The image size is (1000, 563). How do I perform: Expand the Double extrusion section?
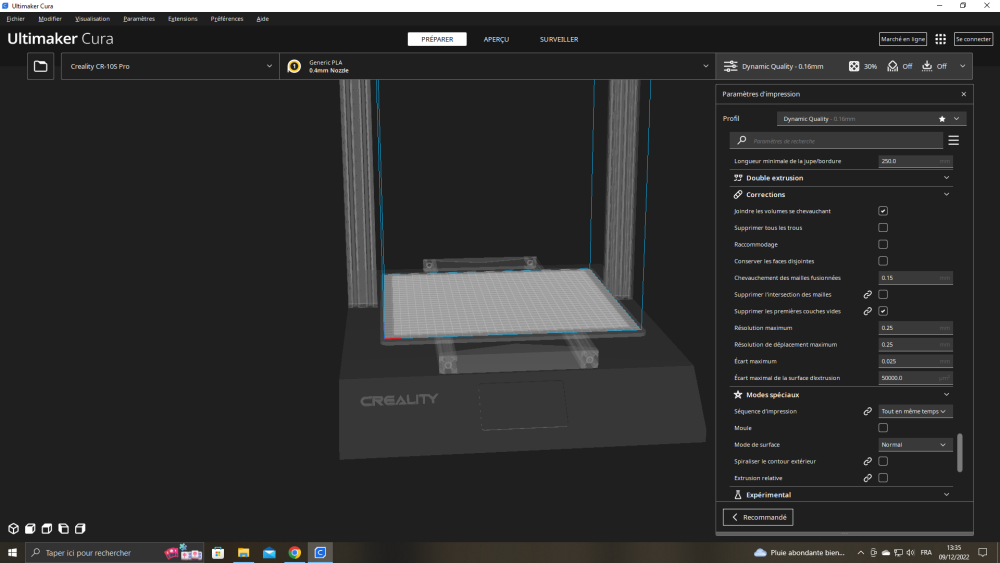pyautogui.click(x=841, y=178)
